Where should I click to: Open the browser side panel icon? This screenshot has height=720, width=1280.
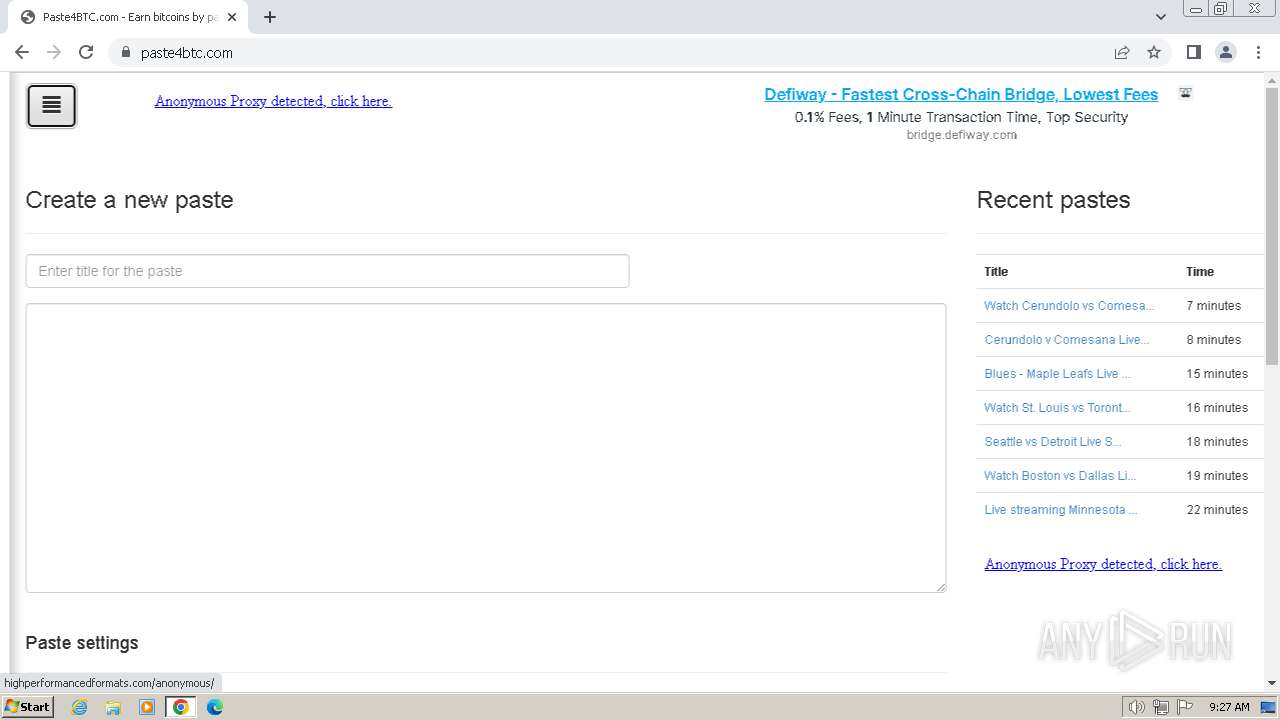[x=1193, y=52]
